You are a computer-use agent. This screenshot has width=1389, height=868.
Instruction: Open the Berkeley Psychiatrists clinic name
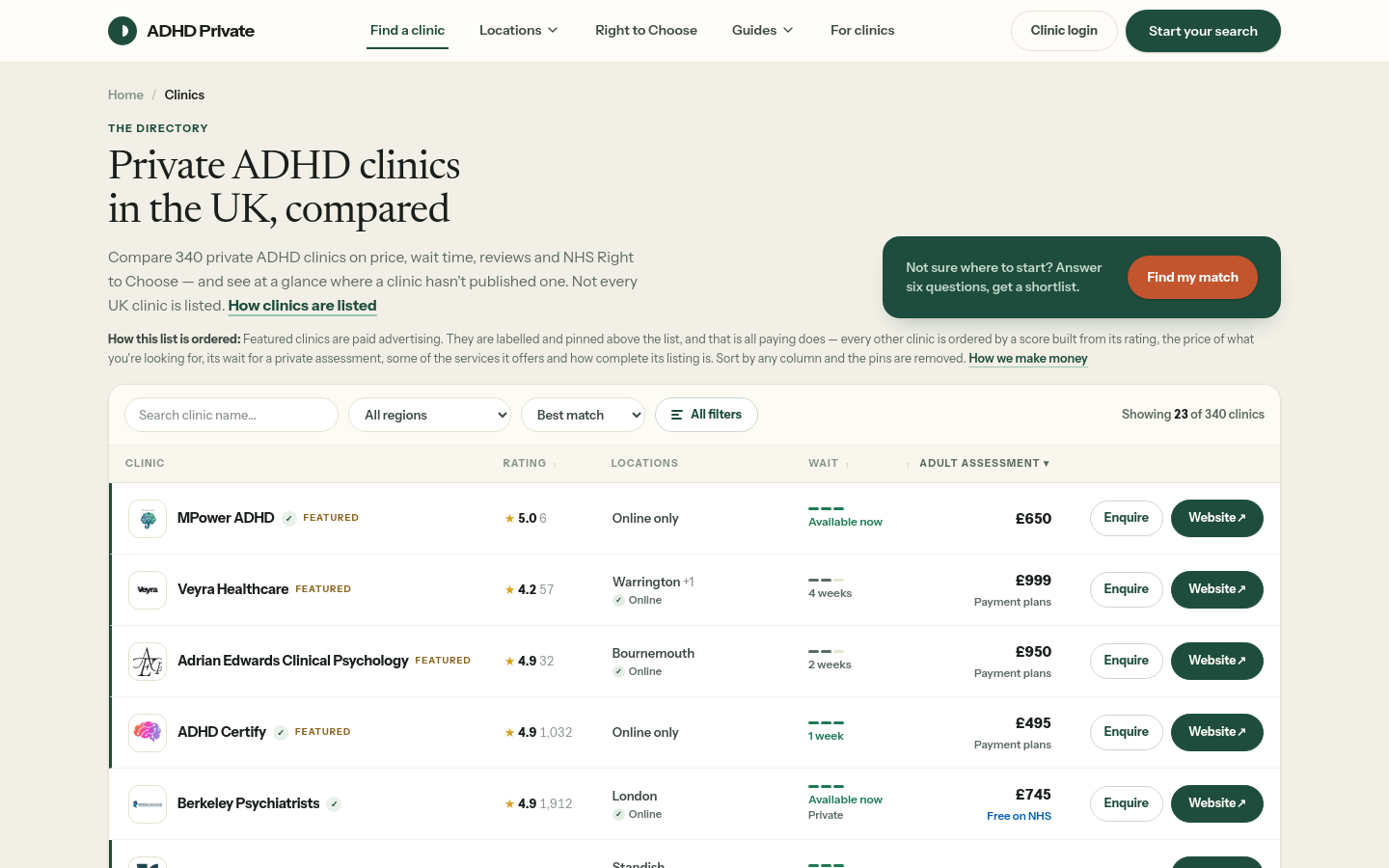coord(248,803)
